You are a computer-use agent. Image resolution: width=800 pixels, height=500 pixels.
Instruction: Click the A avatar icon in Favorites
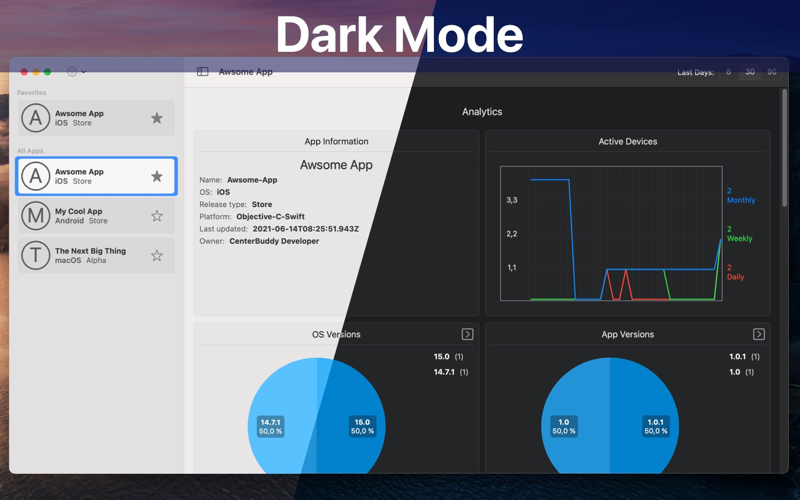click(35, 118)
